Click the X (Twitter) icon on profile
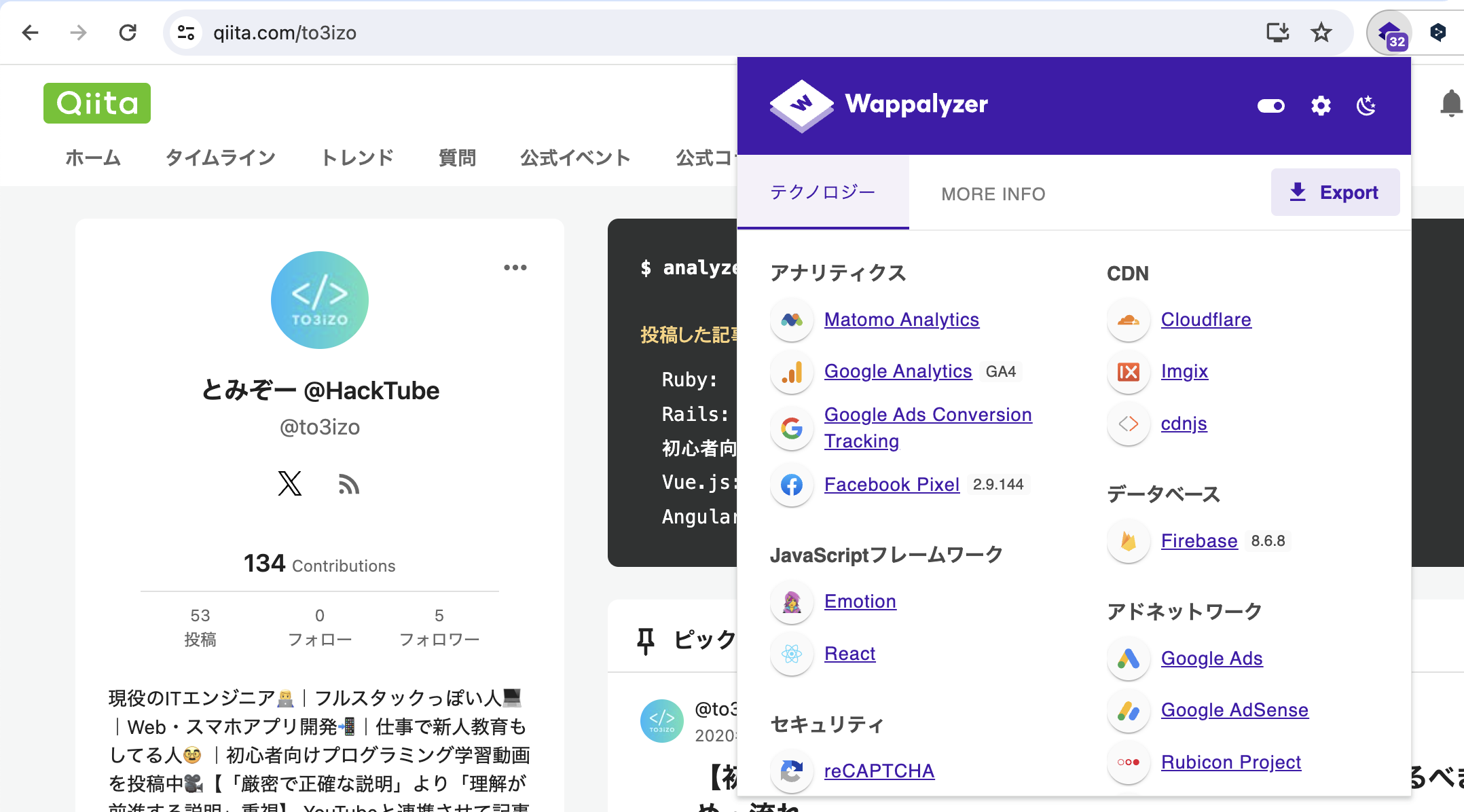 click(x=290, y=484)
